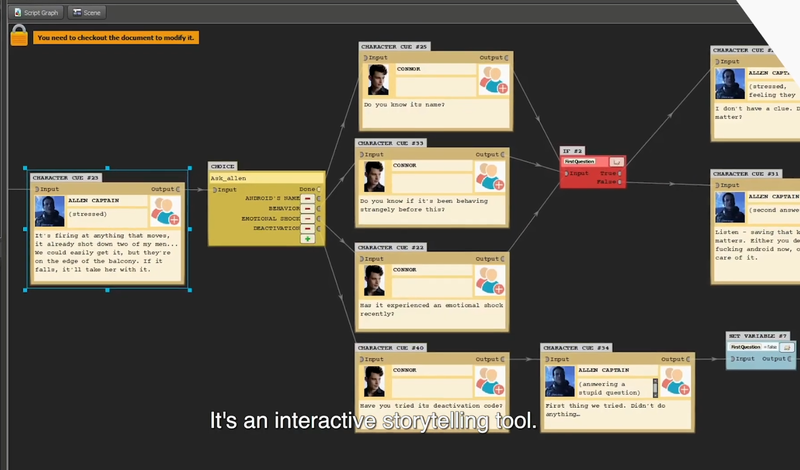Switch to the Script Graph tab

[x=34, y=12]
